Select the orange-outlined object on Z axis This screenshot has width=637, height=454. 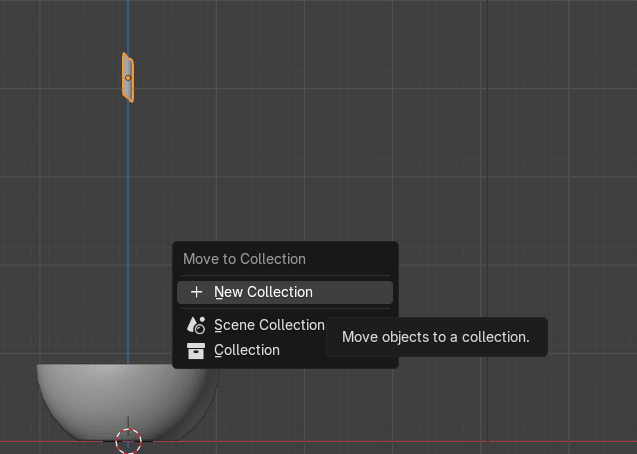click(128, 90)
